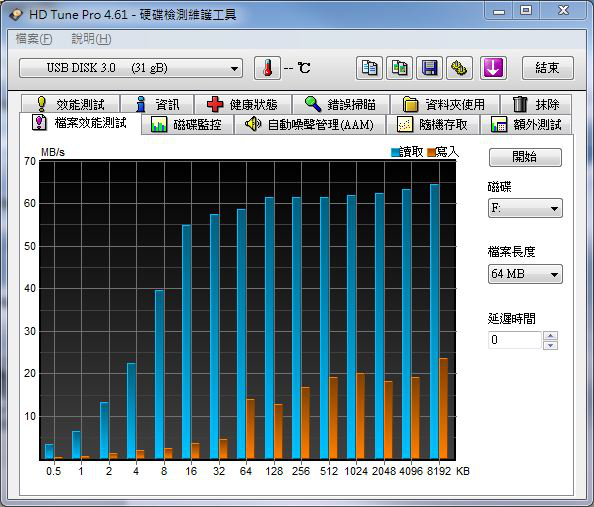Image resolution: width=594 pixels, height=507 pixels.
Task: Open the 磁碟監控 tab
Action: 187,124
